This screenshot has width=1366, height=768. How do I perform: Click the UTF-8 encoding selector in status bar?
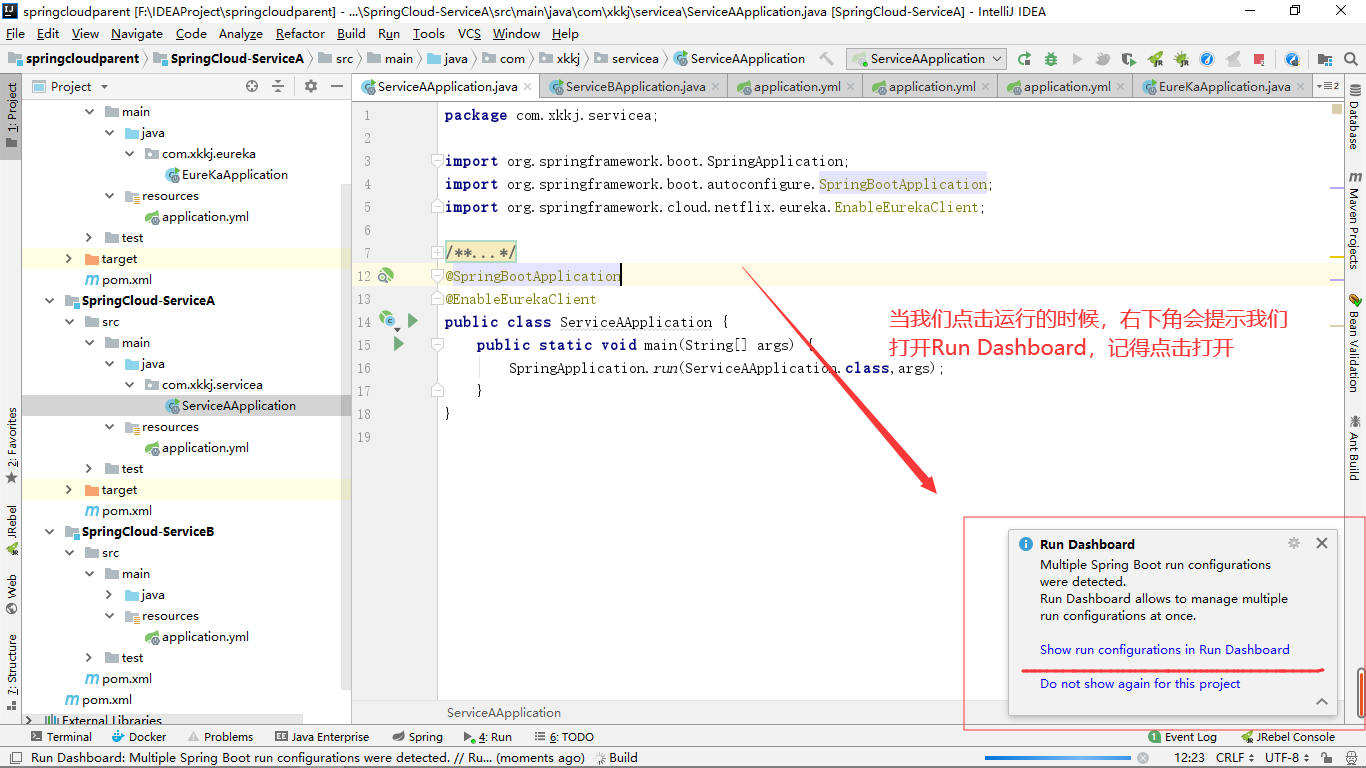click(x=1287, y=758)
